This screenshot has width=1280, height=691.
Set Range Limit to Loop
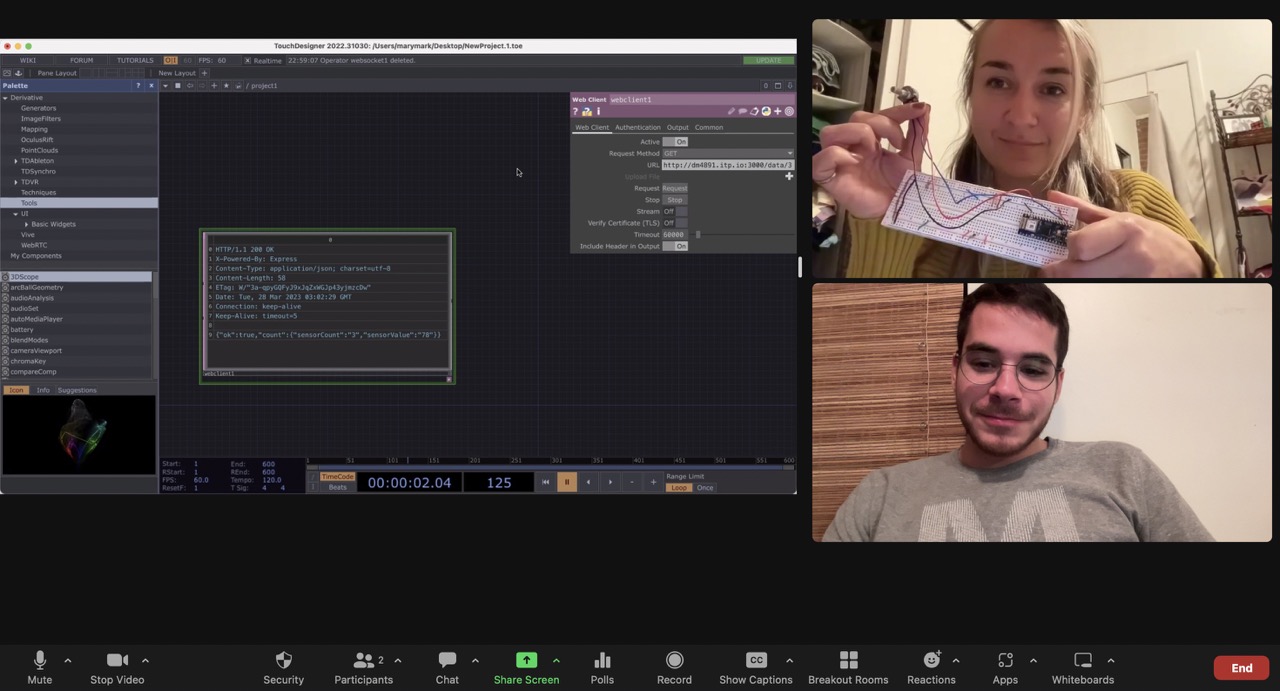pos(679,487)
